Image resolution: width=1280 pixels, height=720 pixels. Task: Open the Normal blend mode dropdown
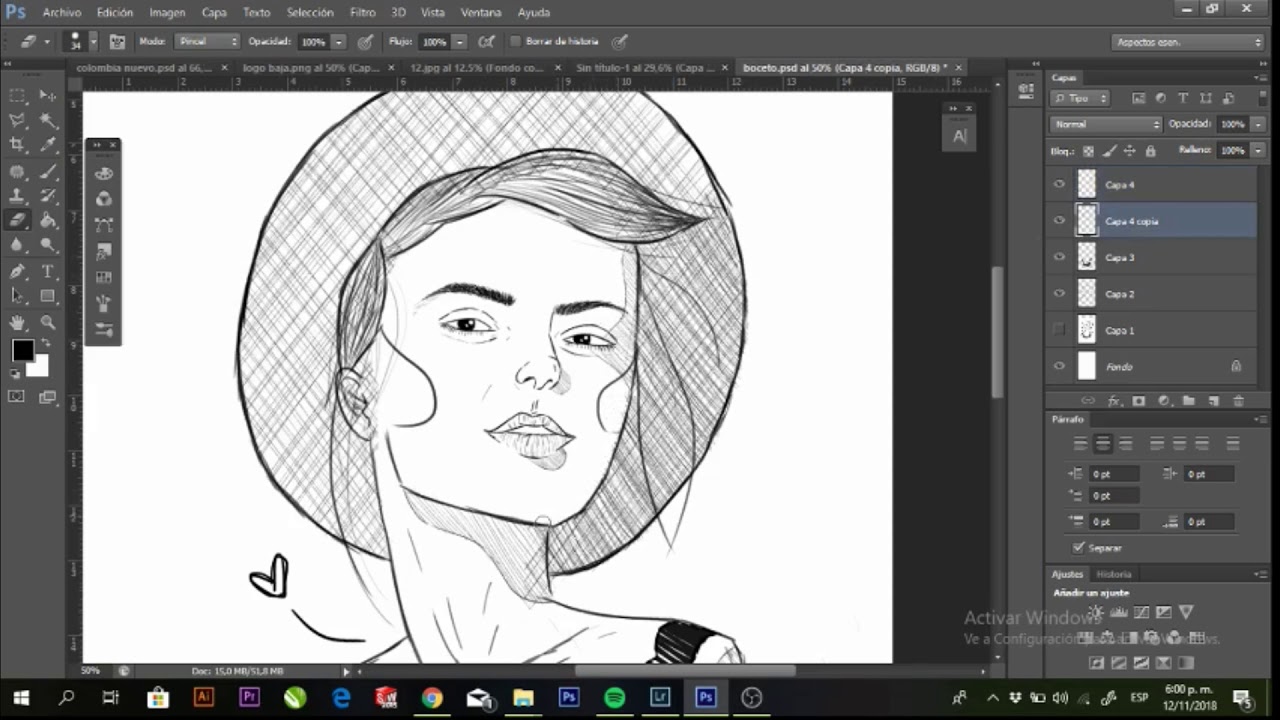1105,124
